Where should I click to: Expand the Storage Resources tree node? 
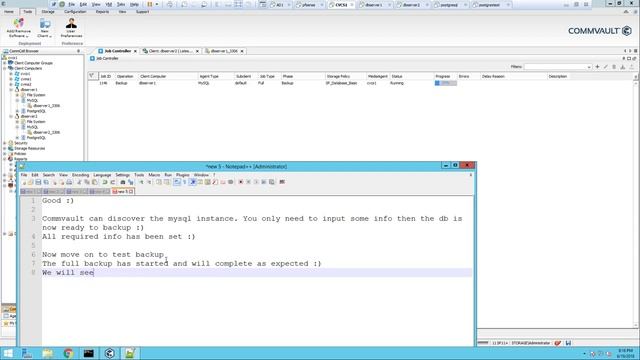(5, 149)
